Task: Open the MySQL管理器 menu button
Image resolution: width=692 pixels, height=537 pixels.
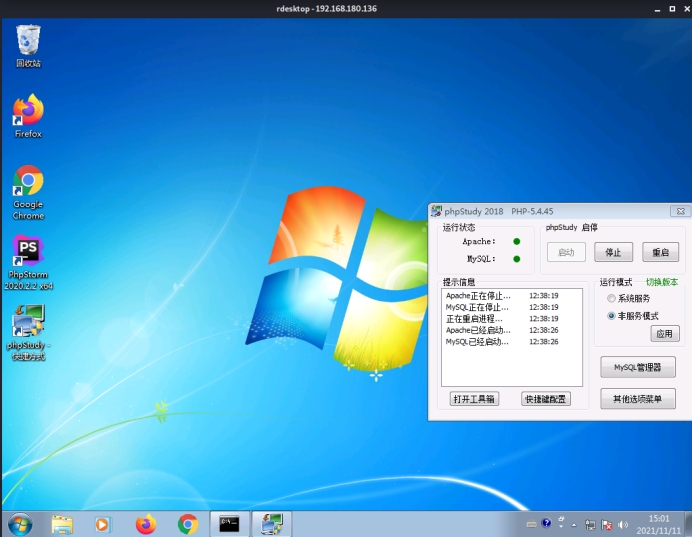Action: pyautogui.click(x=638, y=367)
